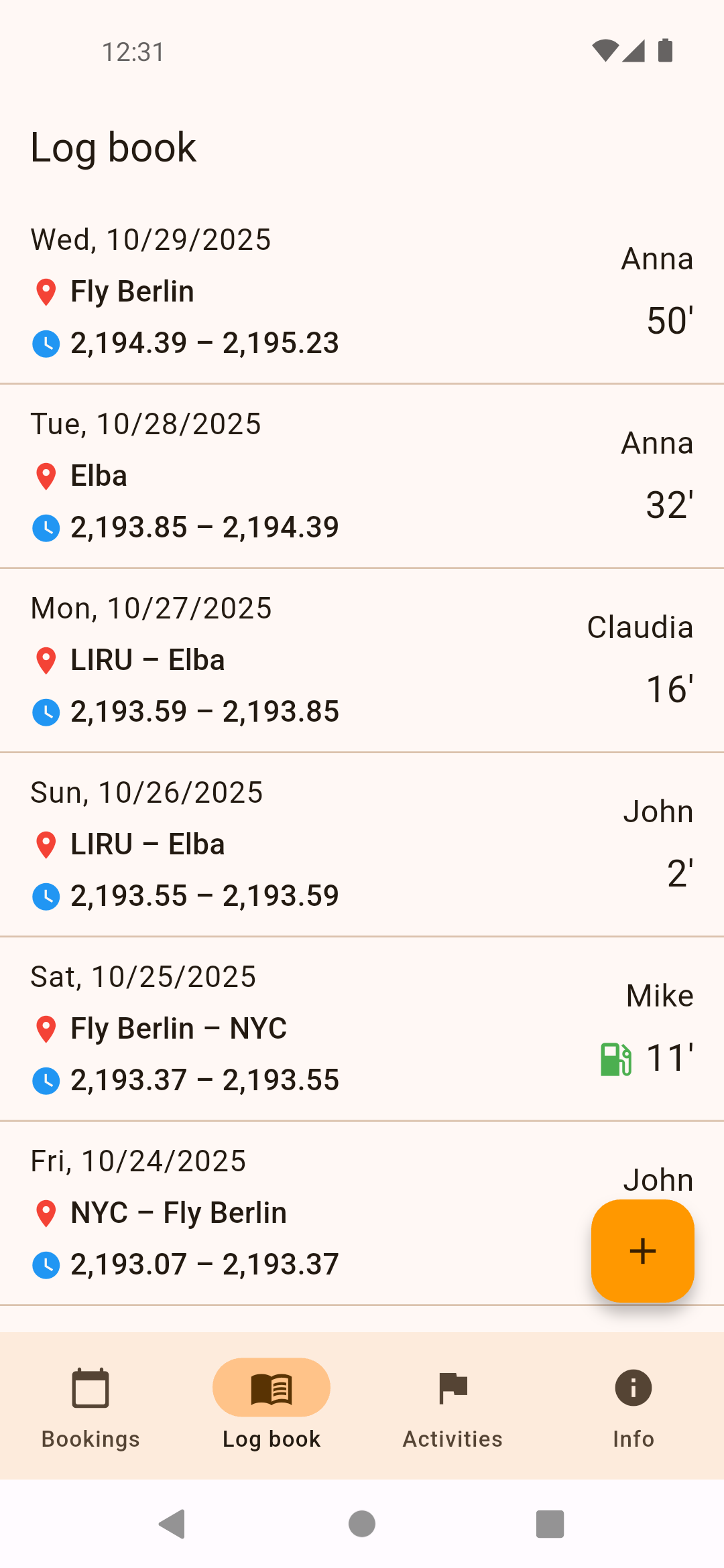Screen dimensions: 724x1568
Task: Click the battery icon in status bar
Action: pos(665,51)
